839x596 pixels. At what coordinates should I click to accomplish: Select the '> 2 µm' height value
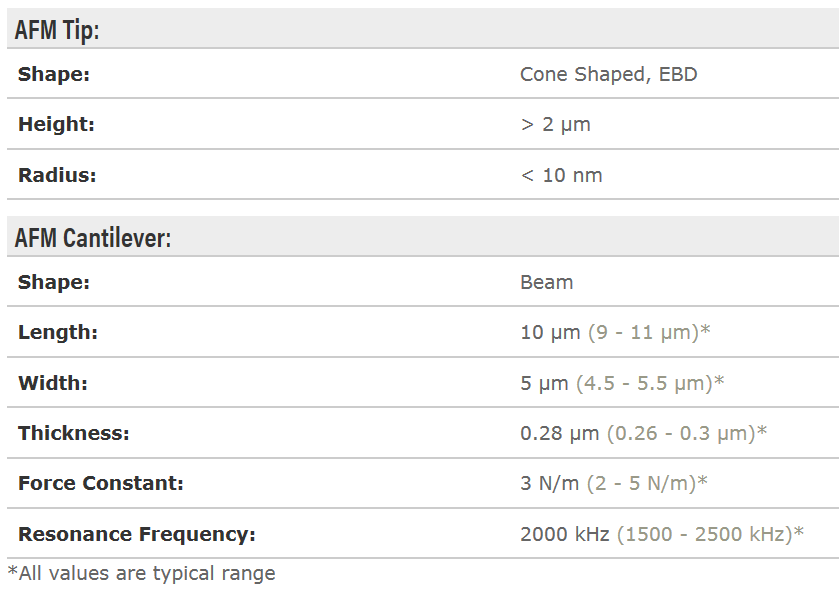pos(555,125)
